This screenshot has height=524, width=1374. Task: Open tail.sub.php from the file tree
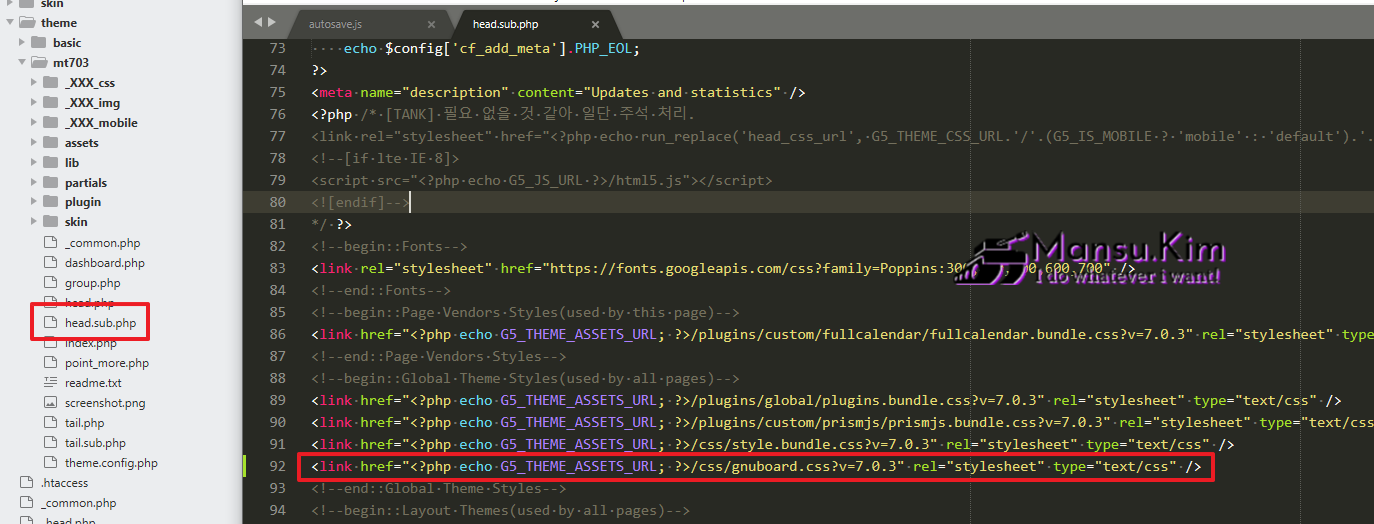coord(95,443)
